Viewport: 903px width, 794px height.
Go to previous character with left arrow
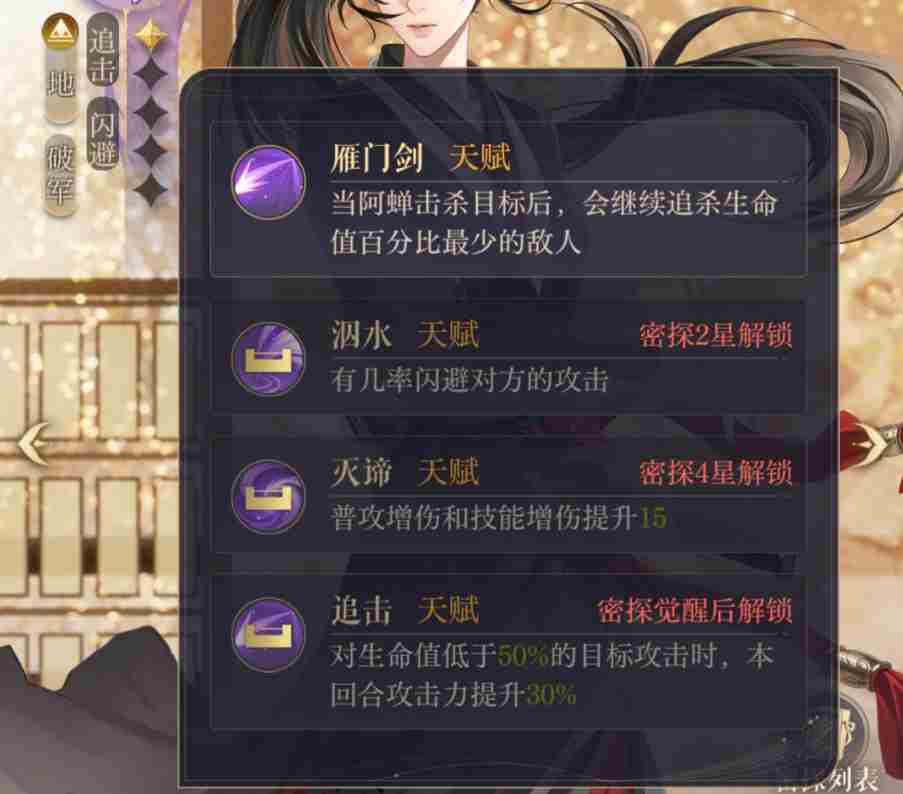[x=33, y=444]
